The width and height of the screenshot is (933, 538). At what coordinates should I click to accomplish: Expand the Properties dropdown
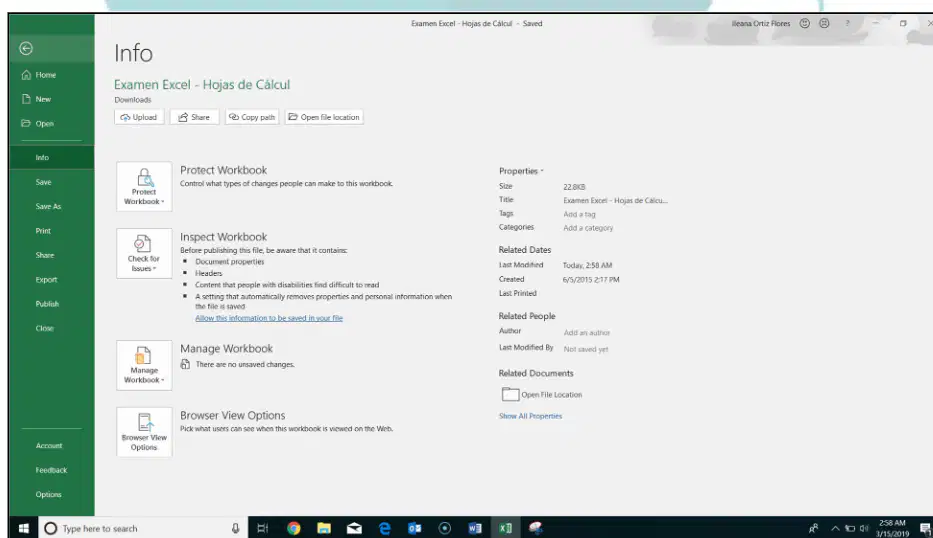521,171
